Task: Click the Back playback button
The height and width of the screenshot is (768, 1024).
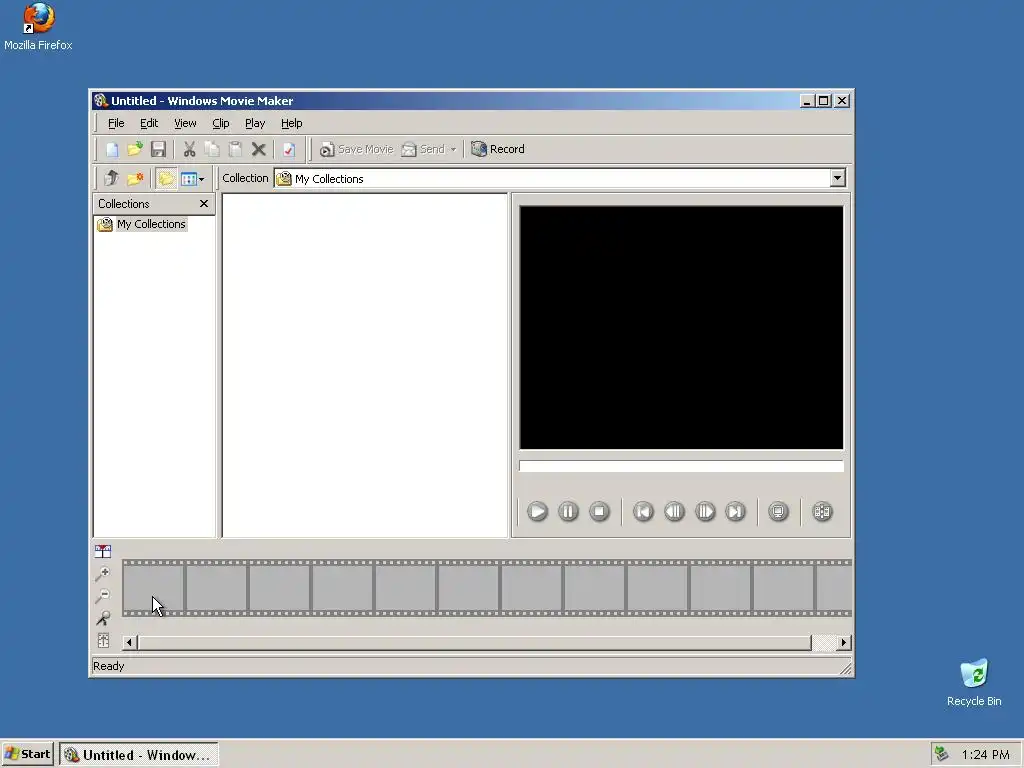Action: tap(643, 511)
